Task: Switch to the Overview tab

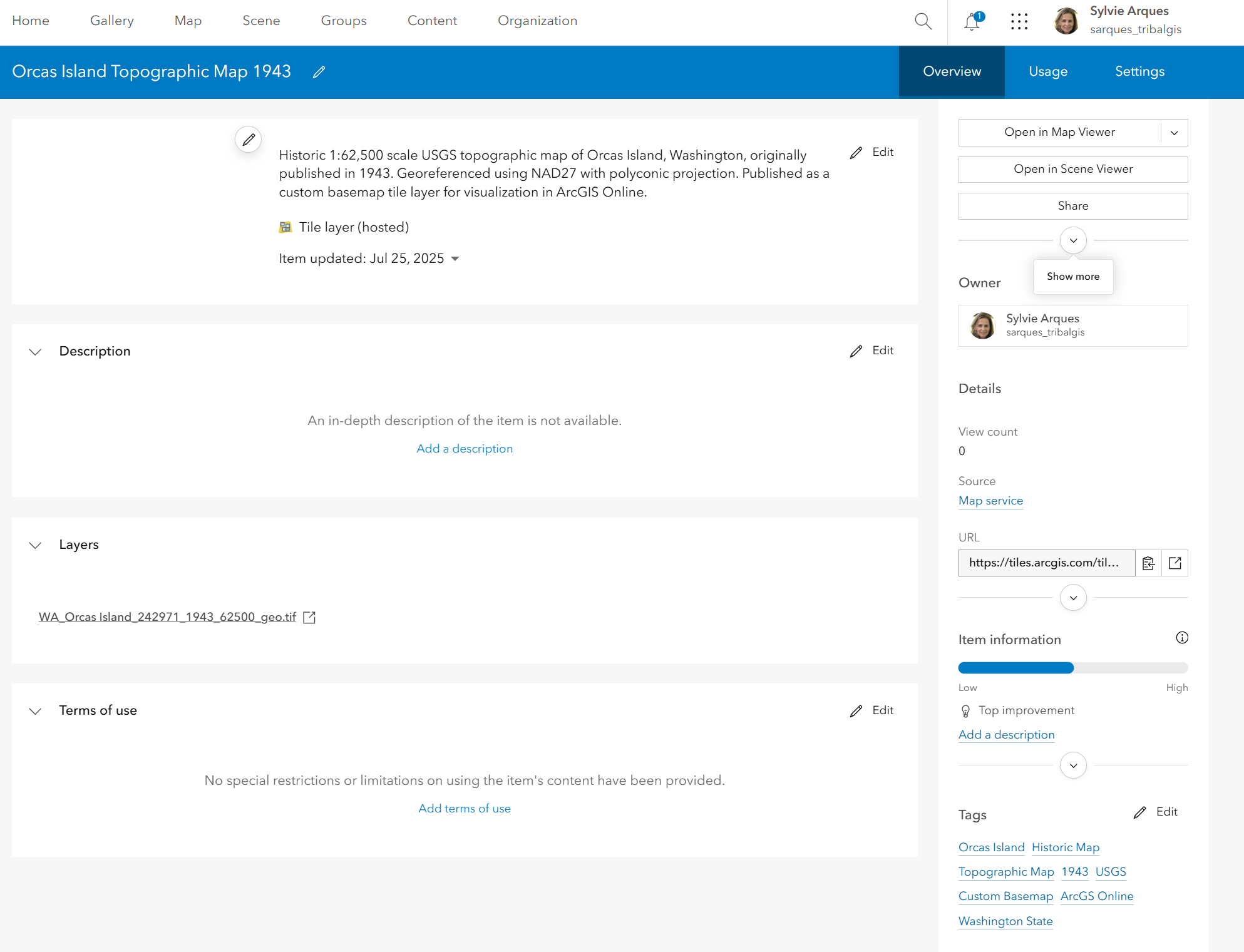Action: (952, 71)
